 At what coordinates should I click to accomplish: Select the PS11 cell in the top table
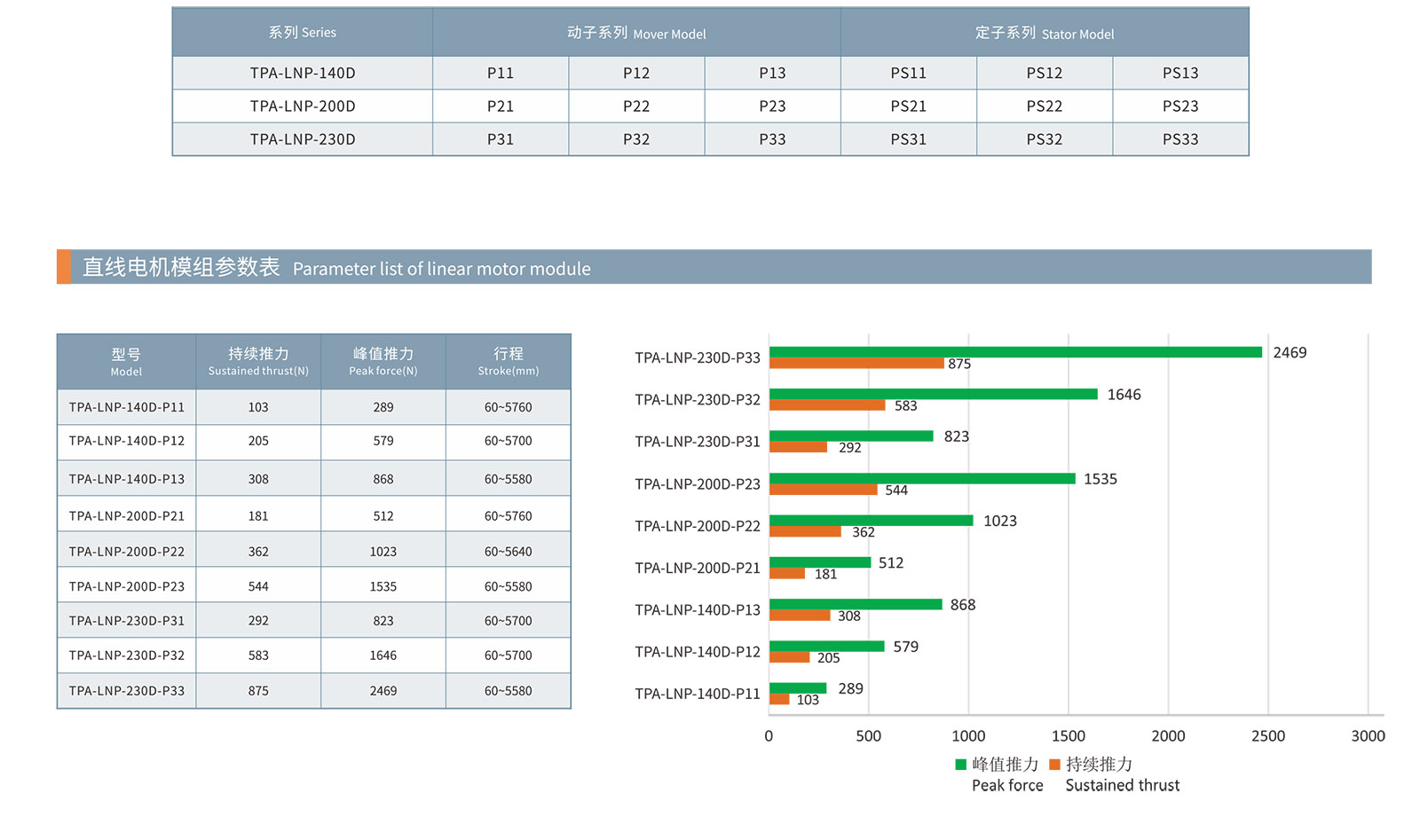point(908,73)
